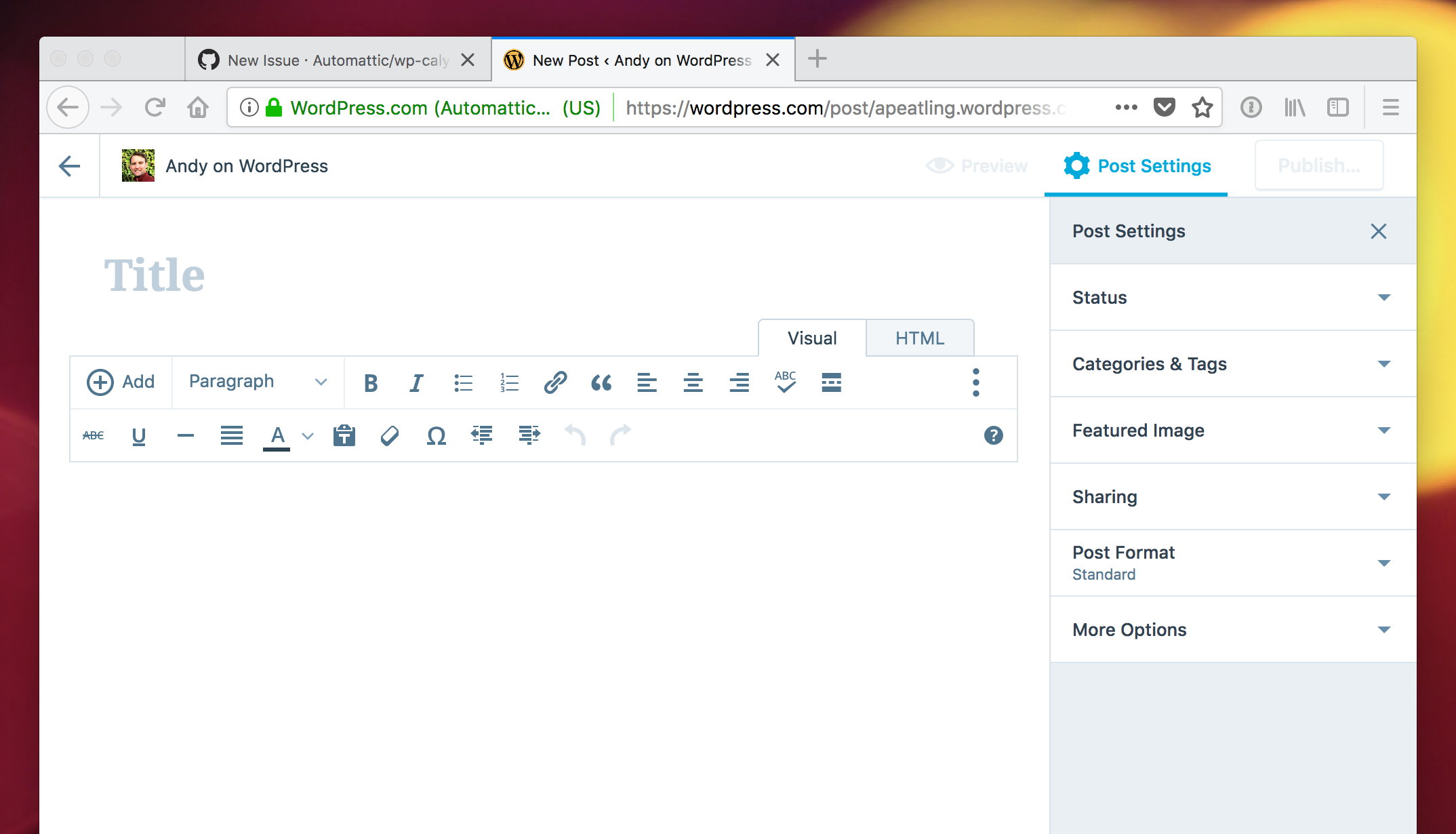Screen dimensions: 1456x834
Task: Toggle the bulleted list button
Action: pos(463,383)
